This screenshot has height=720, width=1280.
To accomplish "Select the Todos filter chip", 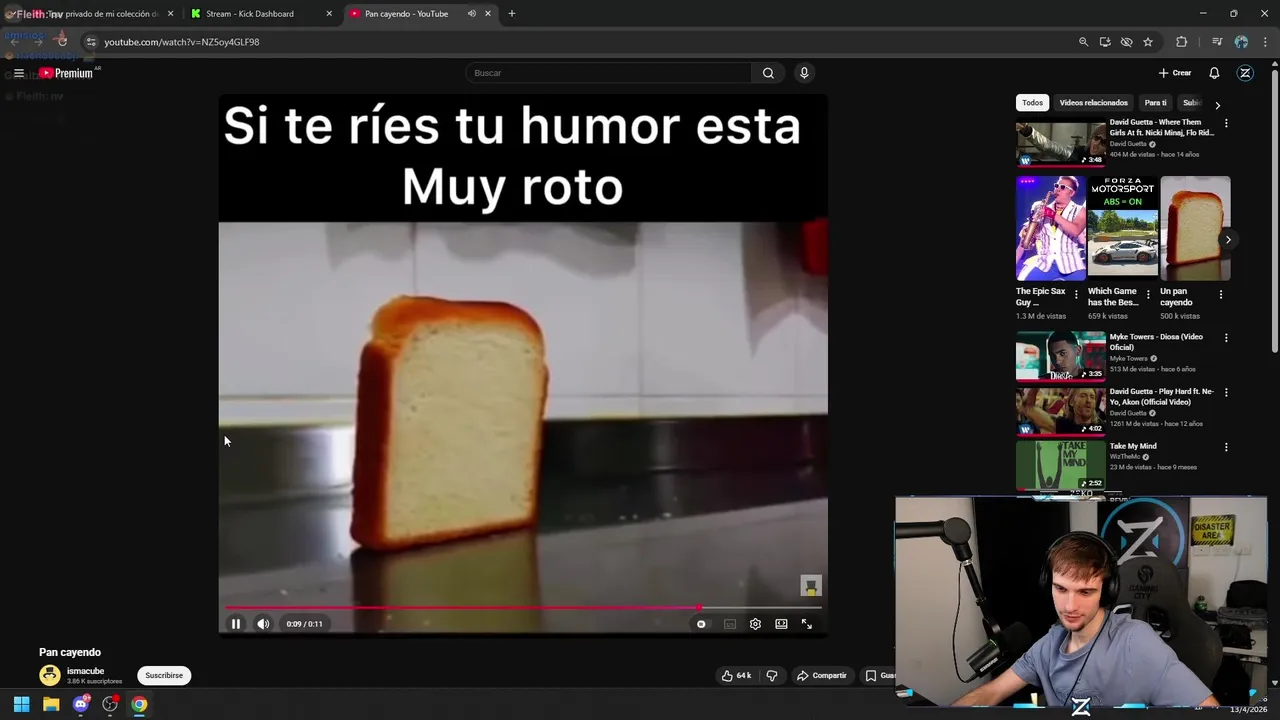I will (x=1033, y=103).
